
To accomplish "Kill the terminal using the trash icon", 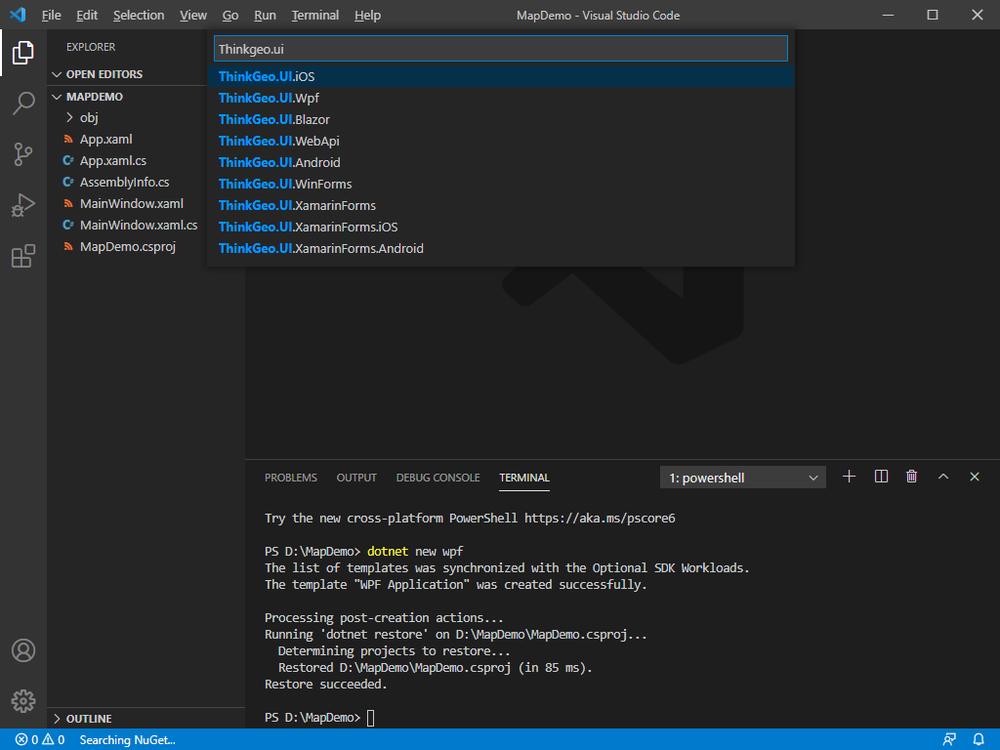I will 911,477.
